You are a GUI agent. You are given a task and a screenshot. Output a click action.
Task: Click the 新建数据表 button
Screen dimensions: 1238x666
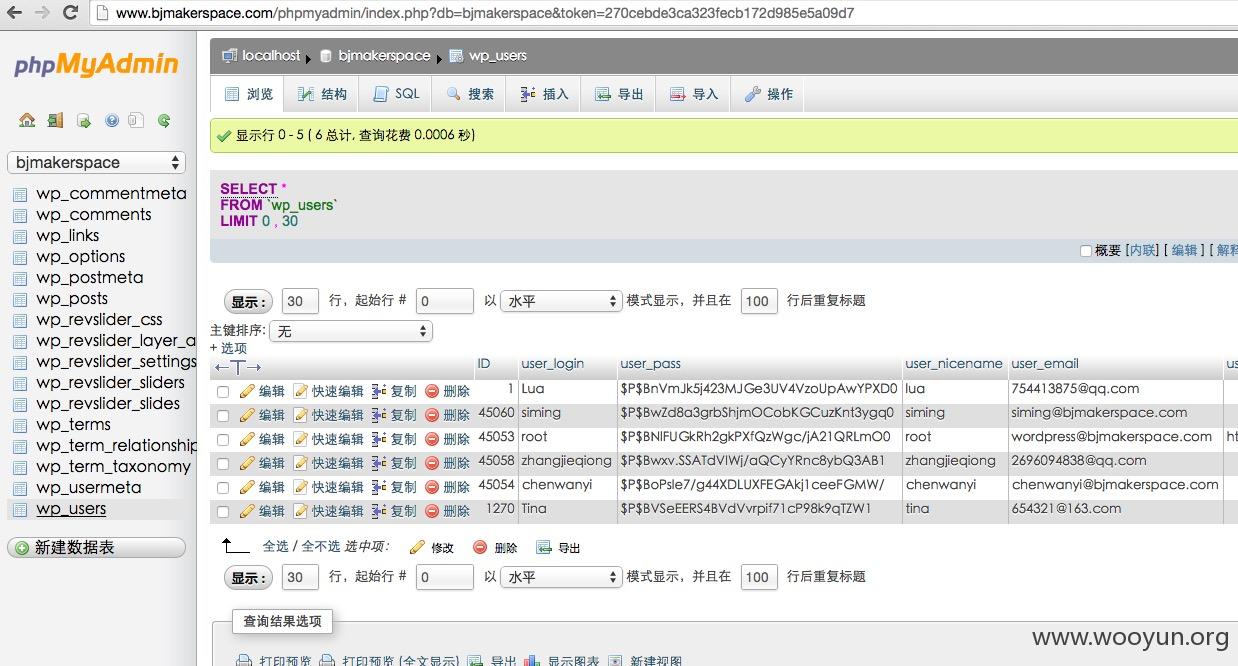coord(96,548)
